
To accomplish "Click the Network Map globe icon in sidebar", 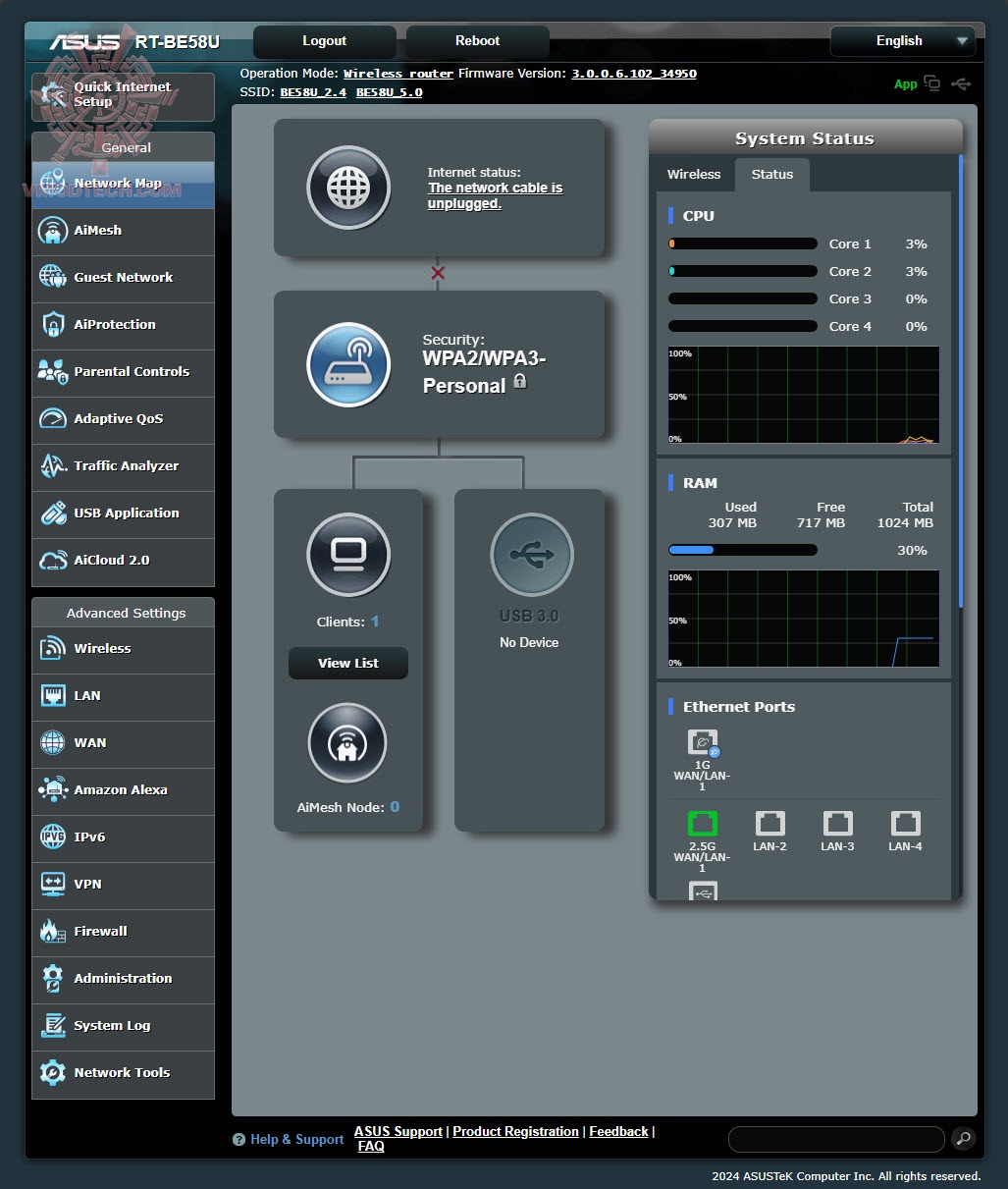I will pos(53,184).
